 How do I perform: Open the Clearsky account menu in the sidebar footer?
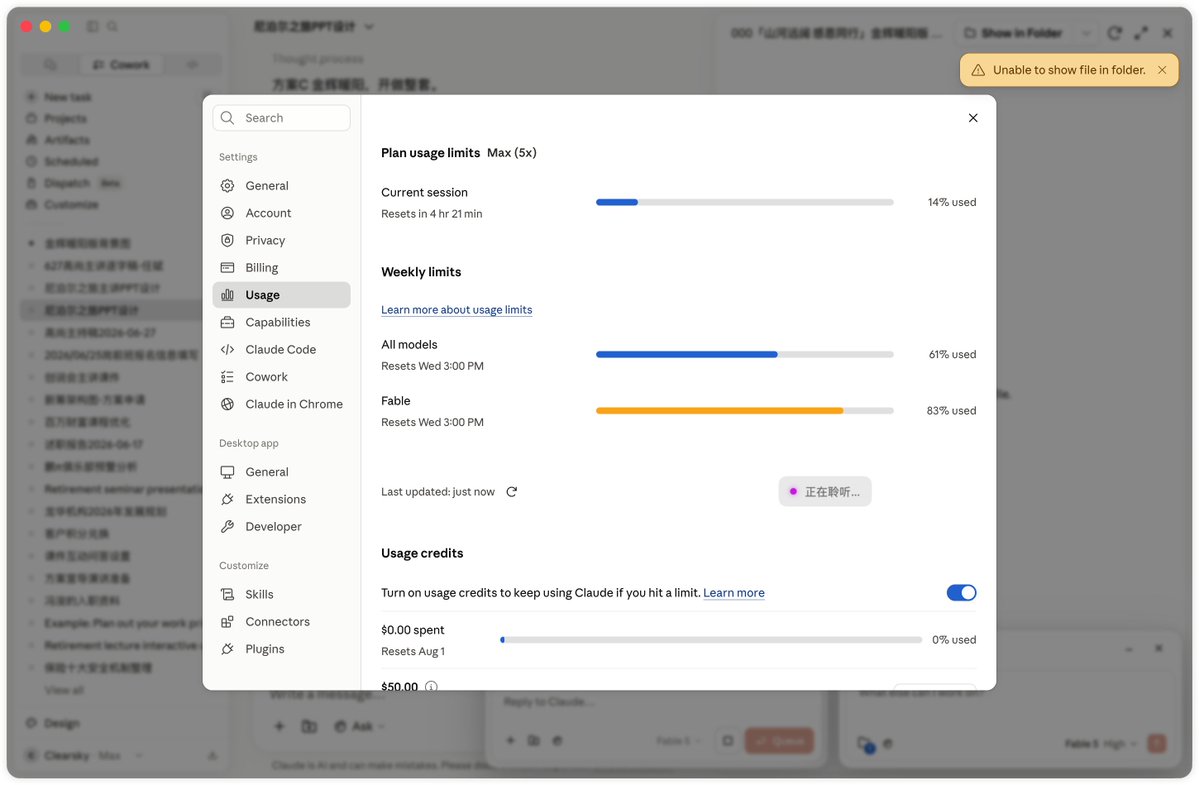(x=84, y=755)
